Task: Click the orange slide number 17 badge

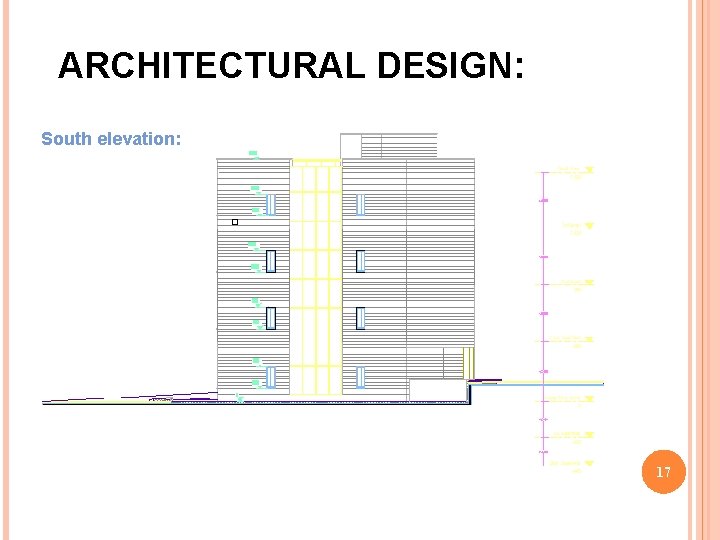Action: pyautogui.click(x=664, y=472)
